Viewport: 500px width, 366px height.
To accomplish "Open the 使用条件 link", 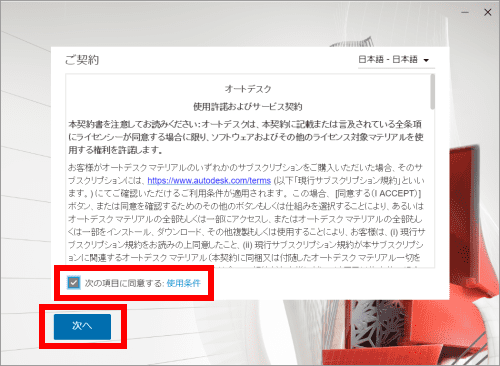I will click(184, 283).
